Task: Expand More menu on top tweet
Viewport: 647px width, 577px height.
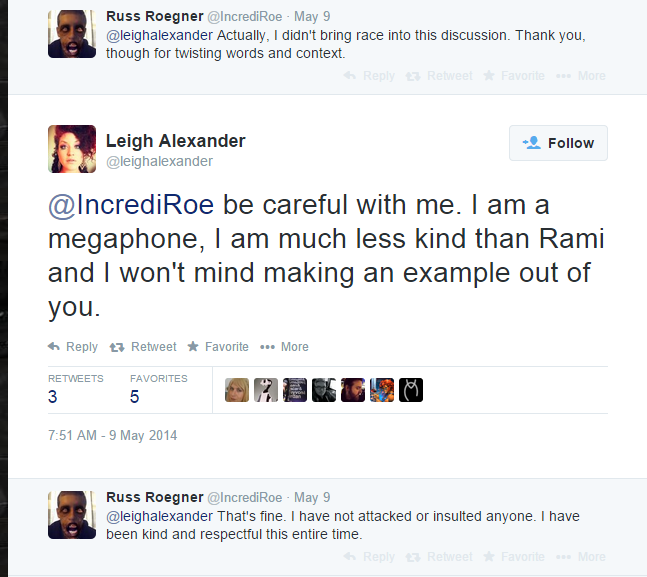Action: [581, 76]
